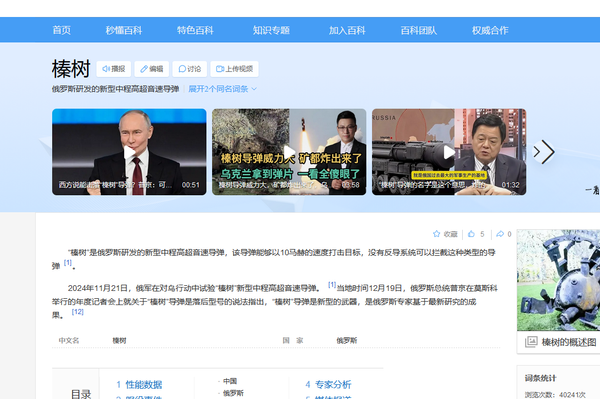Click the 播报 audio broadcast button
This screenshot has height=399, width=600.
(114, 69)
